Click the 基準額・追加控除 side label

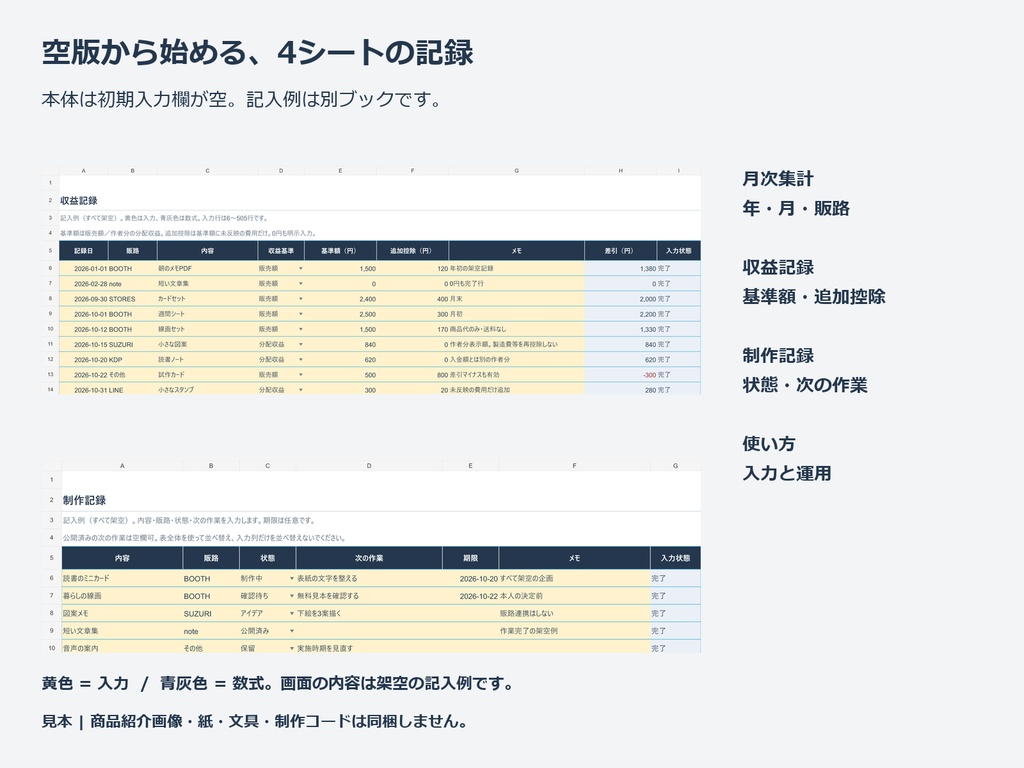pos(814,296)
